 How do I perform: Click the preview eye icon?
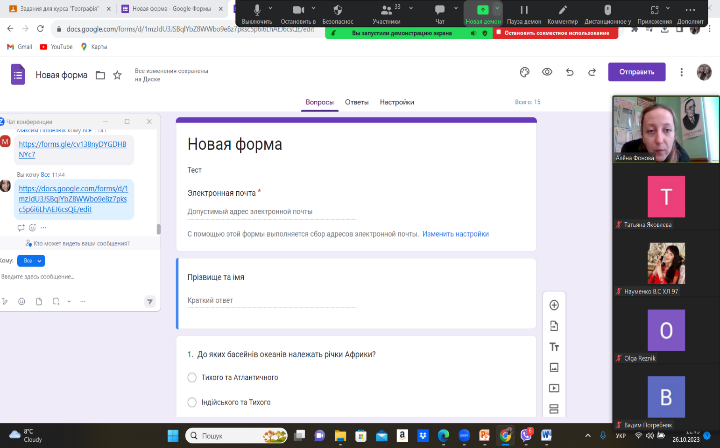[x=547, y=72]
